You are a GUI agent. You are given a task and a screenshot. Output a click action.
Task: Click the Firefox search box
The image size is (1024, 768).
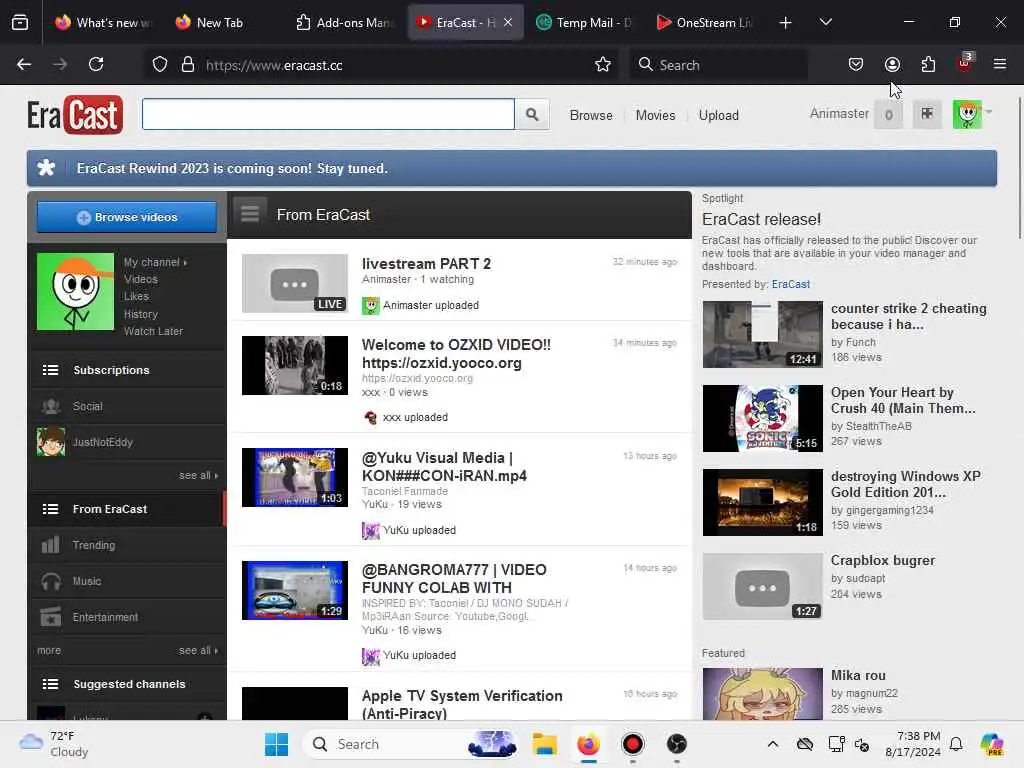coord(718,65)
